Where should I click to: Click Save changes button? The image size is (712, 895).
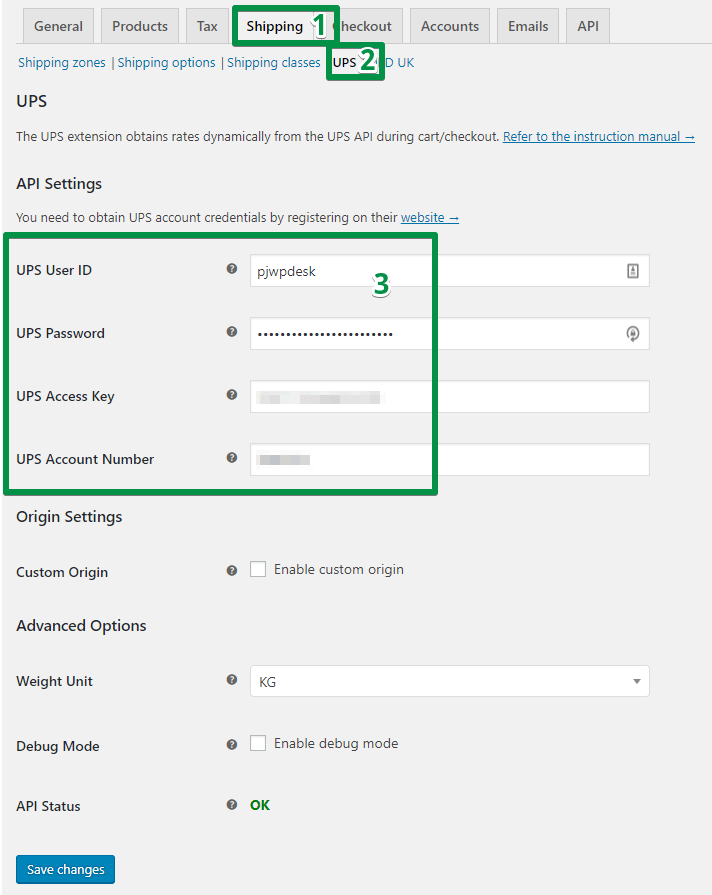[x=66, y=869]
